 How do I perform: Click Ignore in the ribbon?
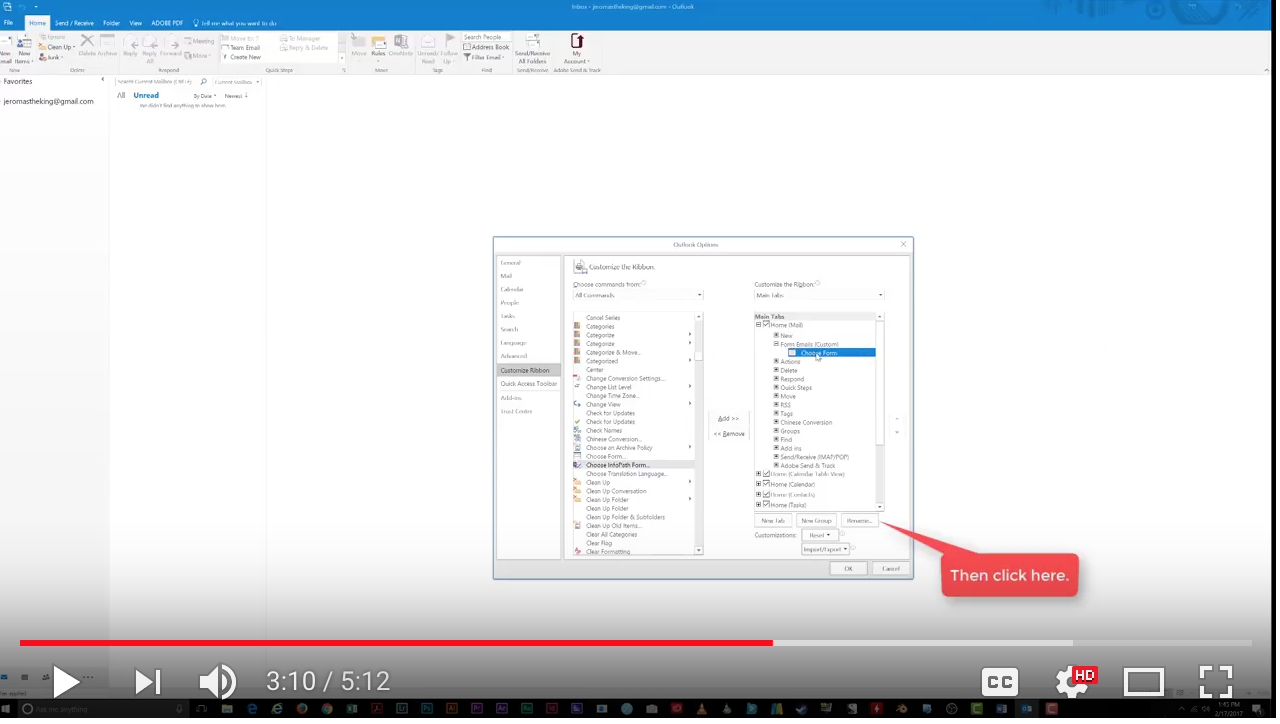pos(52,37)
